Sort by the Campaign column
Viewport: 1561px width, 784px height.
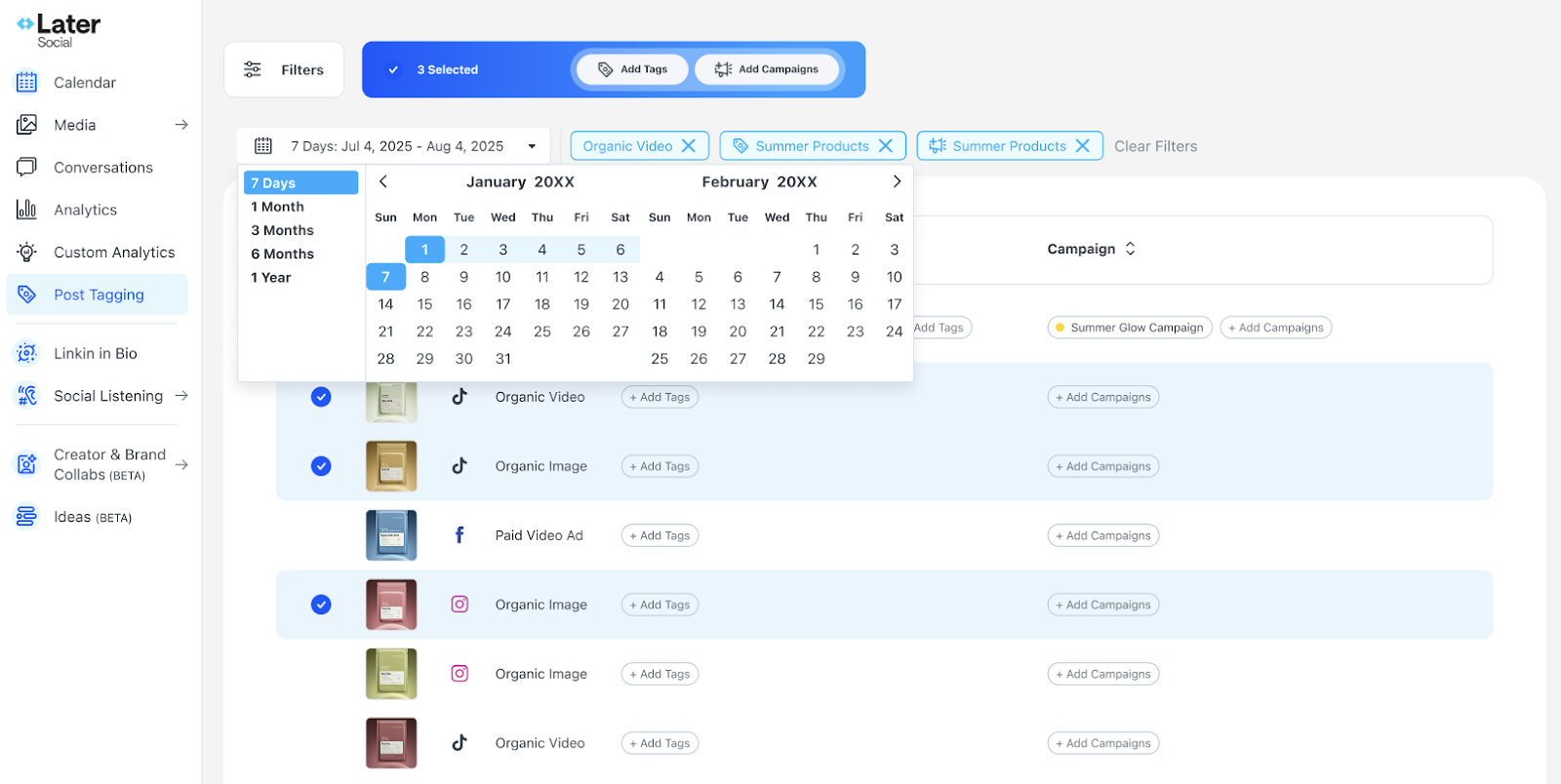tap(1130, 249)
